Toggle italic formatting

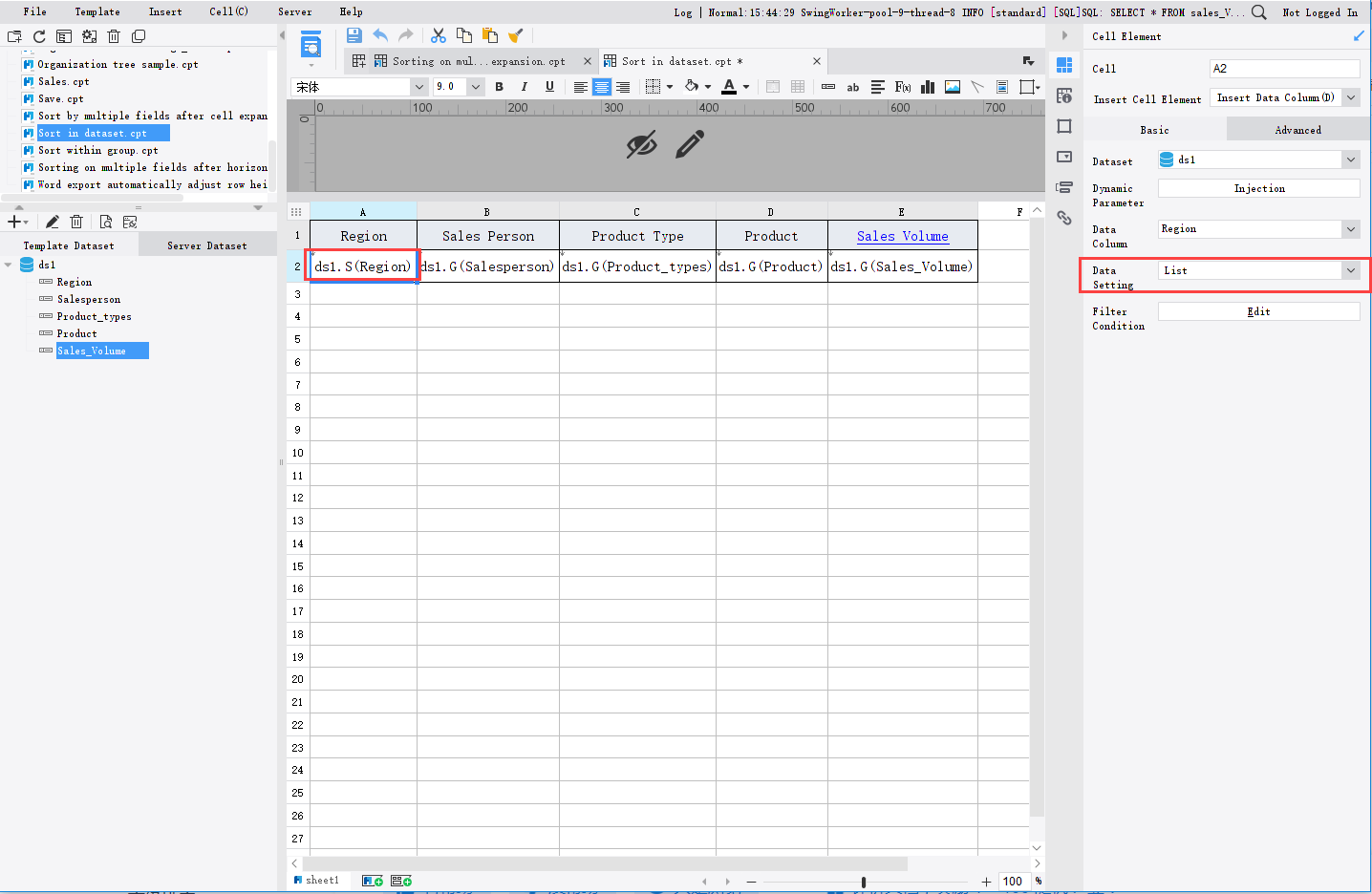tap(524, 87)
